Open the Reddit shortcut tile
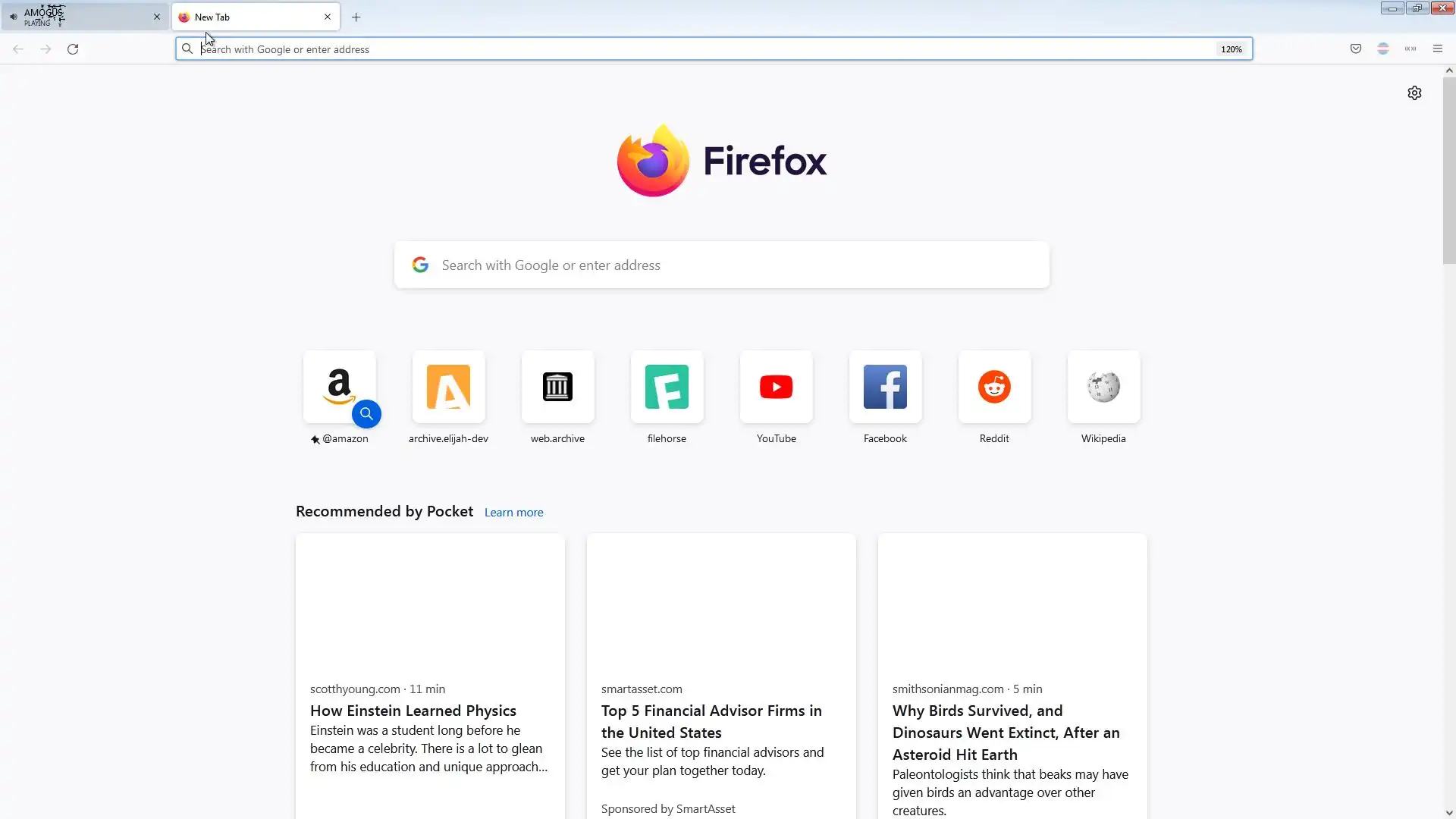This screenshot has width=1456, height=819. (994, 388)
